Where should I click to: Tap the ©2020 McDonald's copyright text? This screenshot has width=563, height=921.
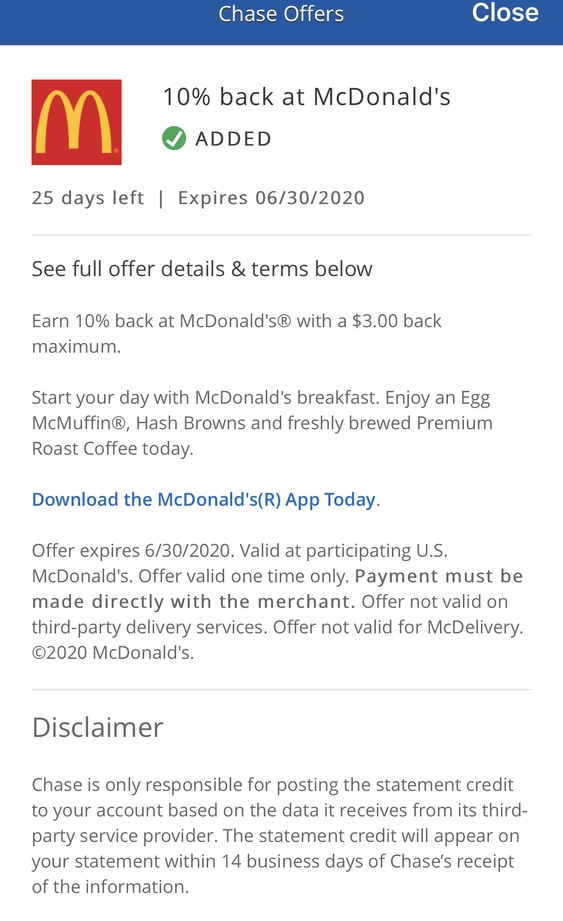[113, 653]
